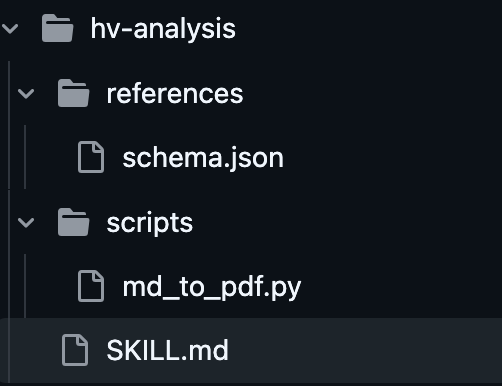Select the scripts folder label
Screen dimensions: 502x386
click(x=150, y=223)
